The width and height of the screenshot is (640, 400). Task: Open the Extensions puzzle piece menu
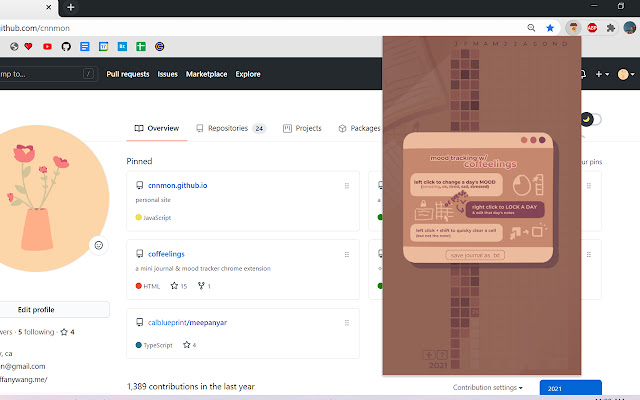(x=611, y=28)
